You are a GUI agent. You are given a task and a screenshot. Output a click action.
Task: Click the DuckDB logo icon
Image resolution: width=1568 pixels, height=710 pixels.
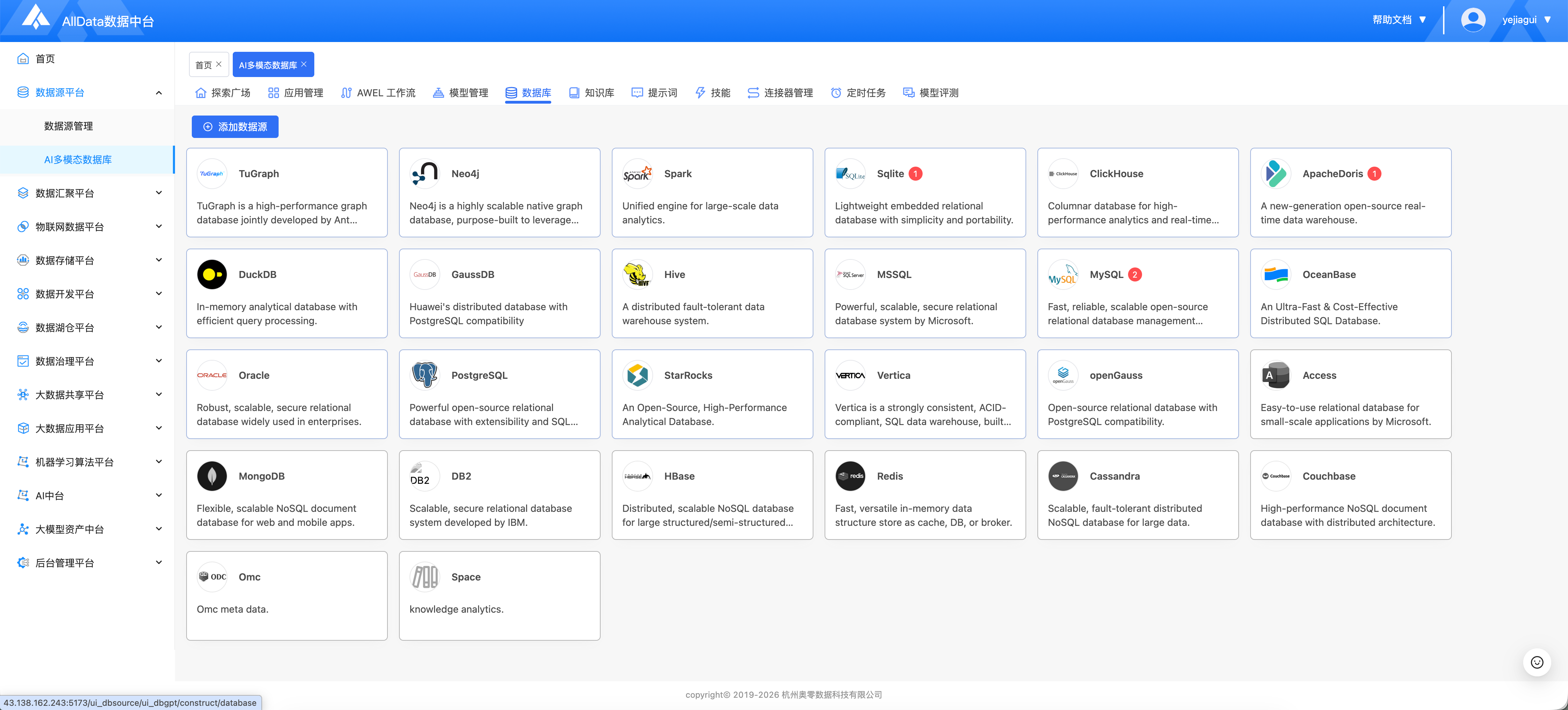click(212, 274)
